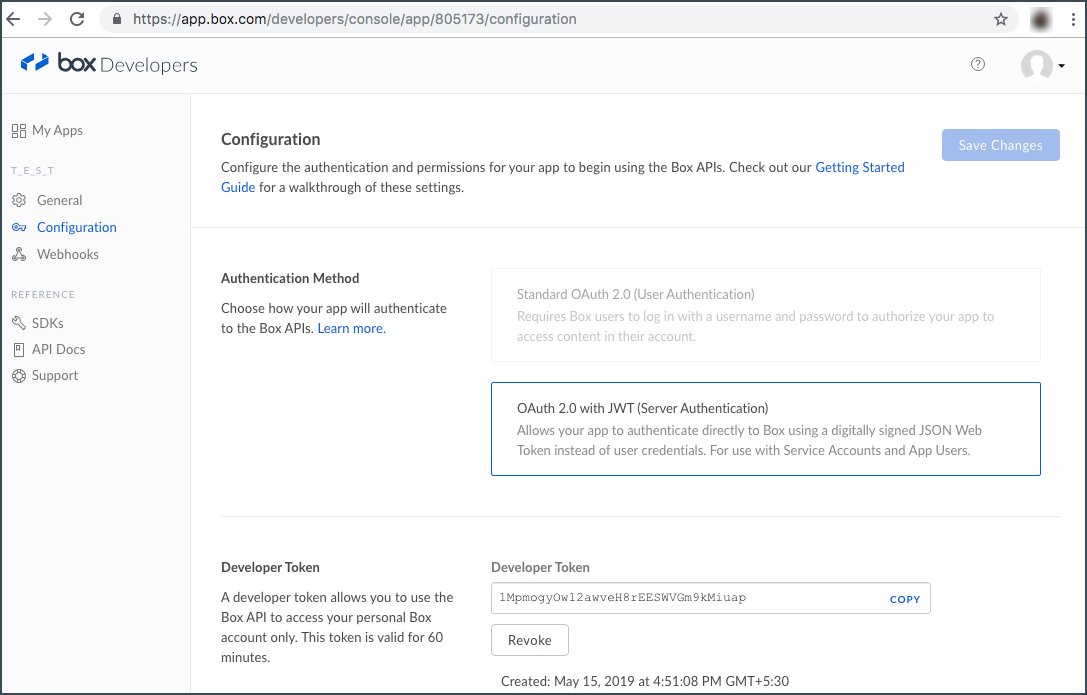Screen dimensions: 1087x695
Task: Click the blurred browser profile avatar
Action: point(1041,19)
